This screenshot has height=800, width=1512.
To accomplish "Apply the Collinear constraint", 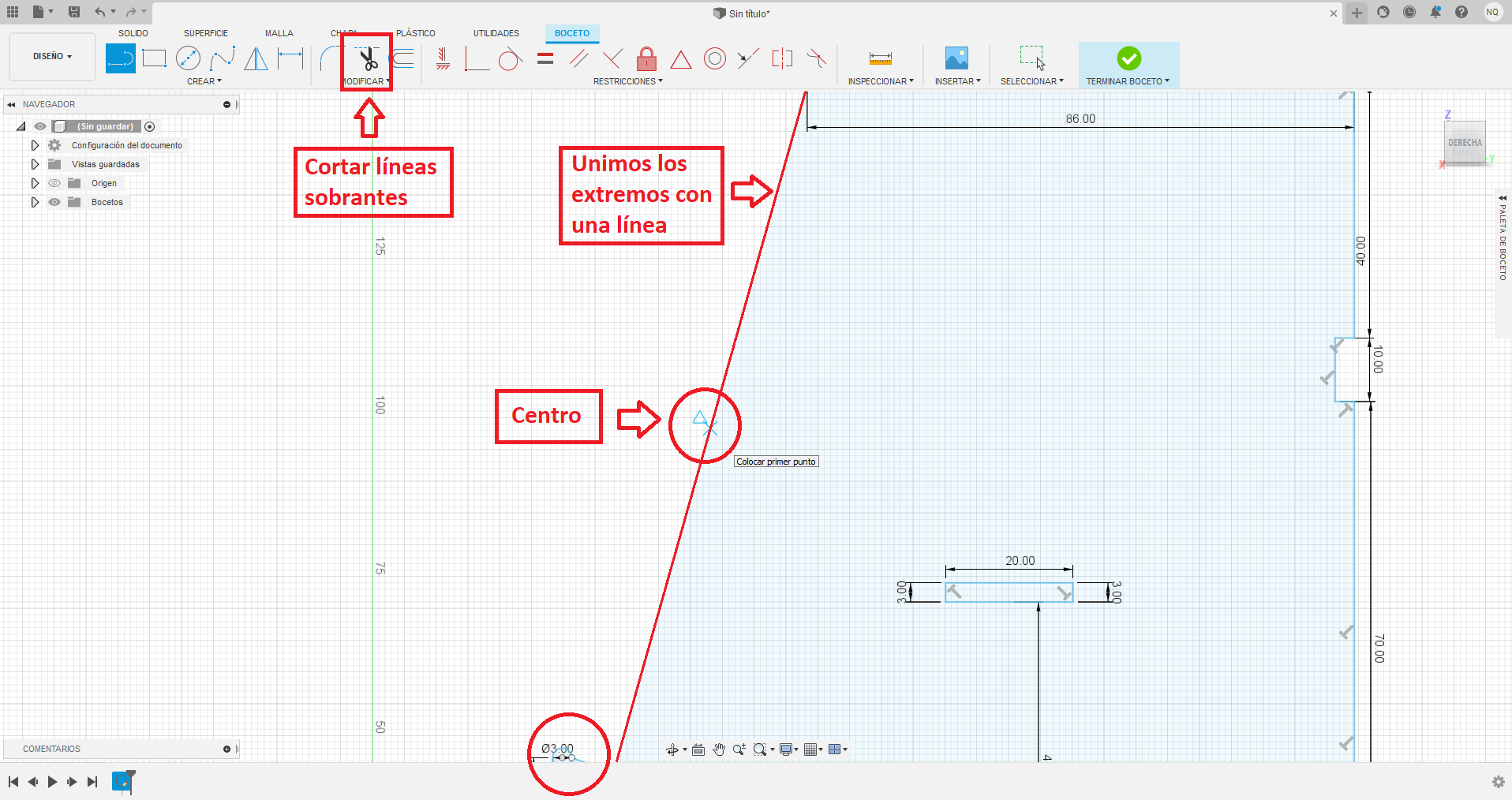I will click(x=748, y=58).
